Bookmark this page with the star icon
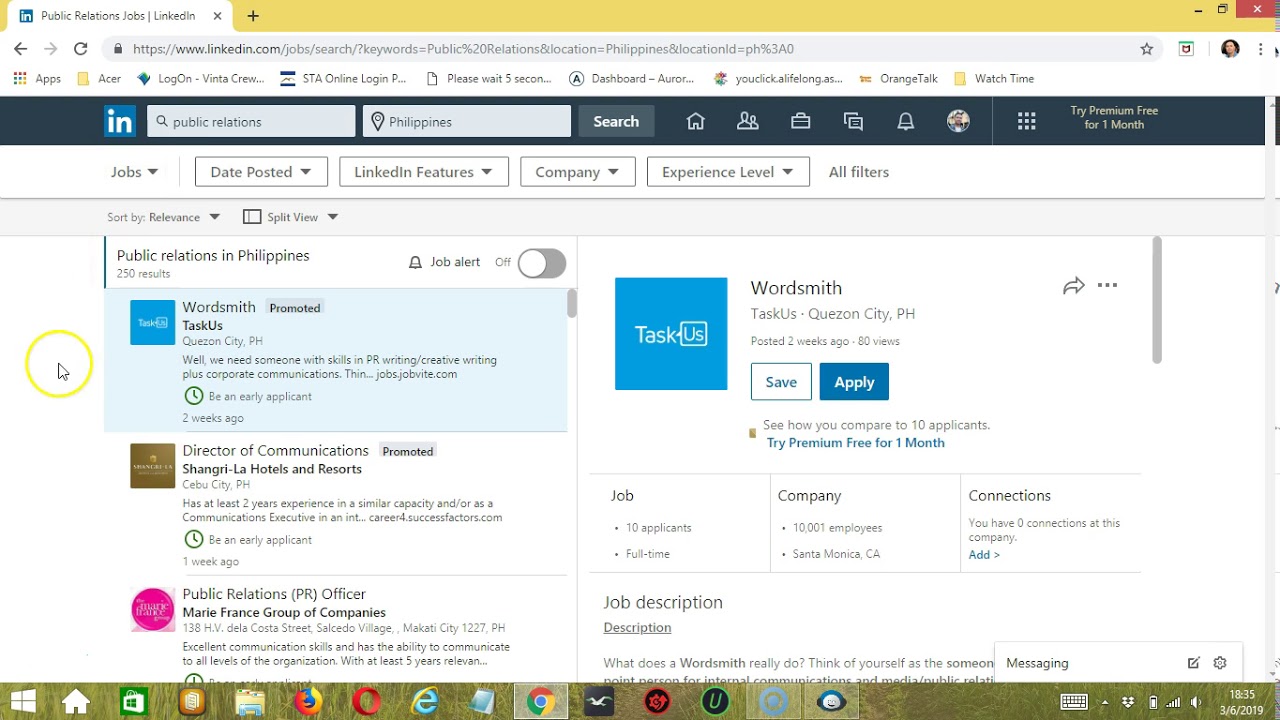1280x720 pixels. [x=1147, y=48]
